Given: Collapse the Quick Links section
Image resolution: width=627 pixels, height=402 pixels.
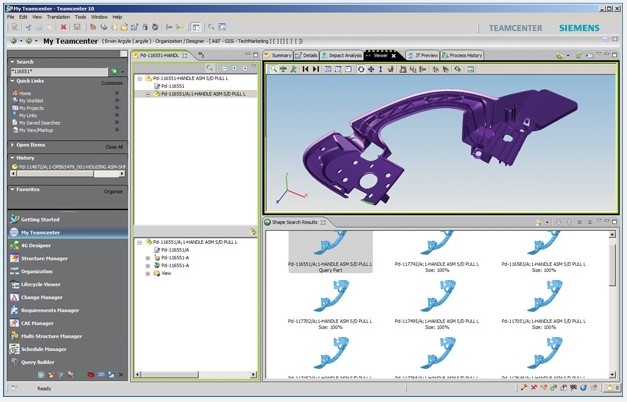Looking at the screenshot, I should 12,81.
